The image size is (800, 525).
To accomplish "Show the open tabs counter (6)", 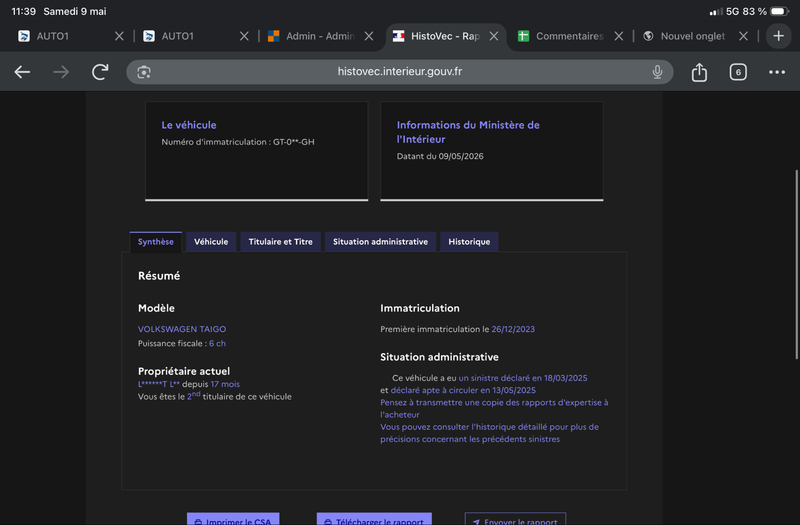I will tap(738, 72).
